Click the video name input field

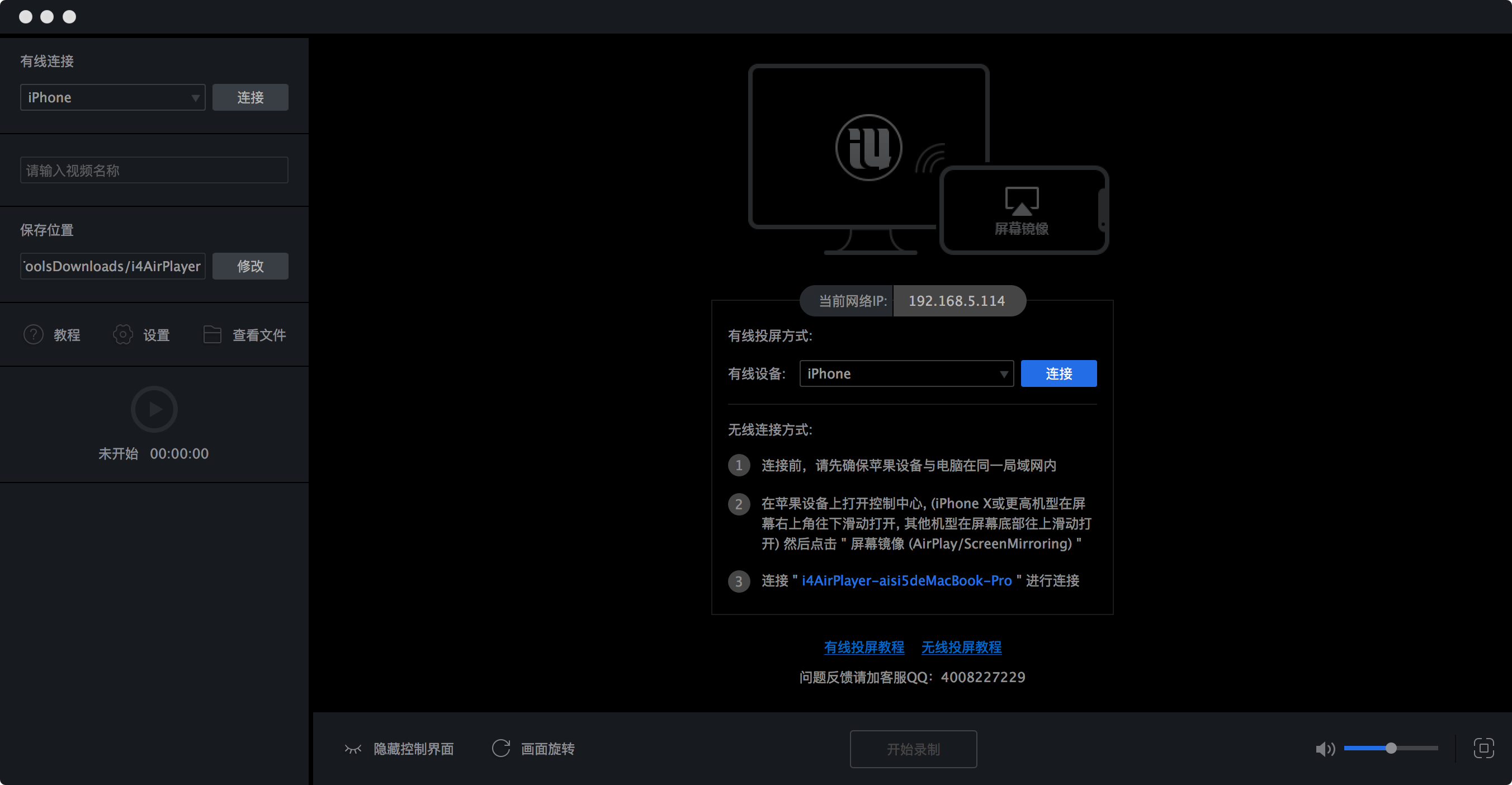click(154, 170)
